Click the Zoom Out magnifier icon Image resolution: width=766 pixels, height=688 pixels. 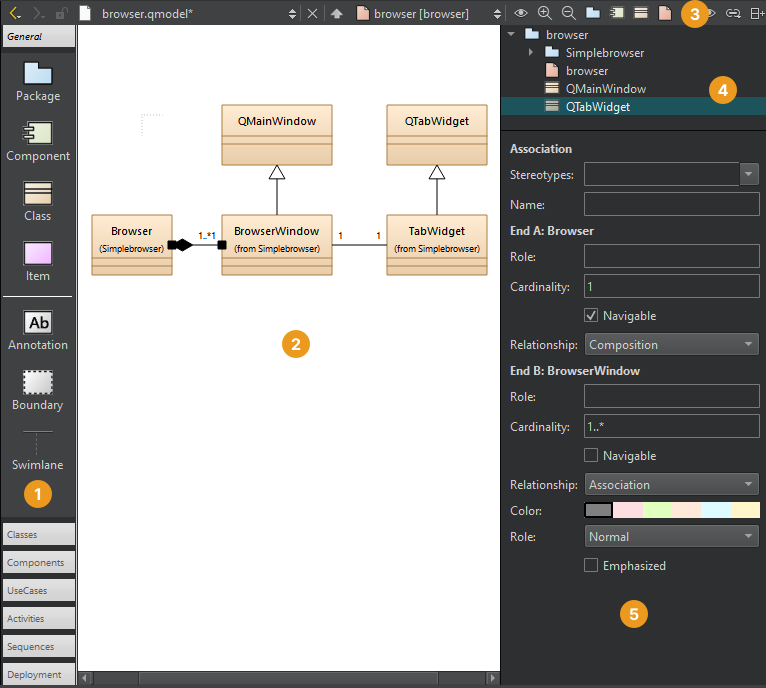click(568, 13)
